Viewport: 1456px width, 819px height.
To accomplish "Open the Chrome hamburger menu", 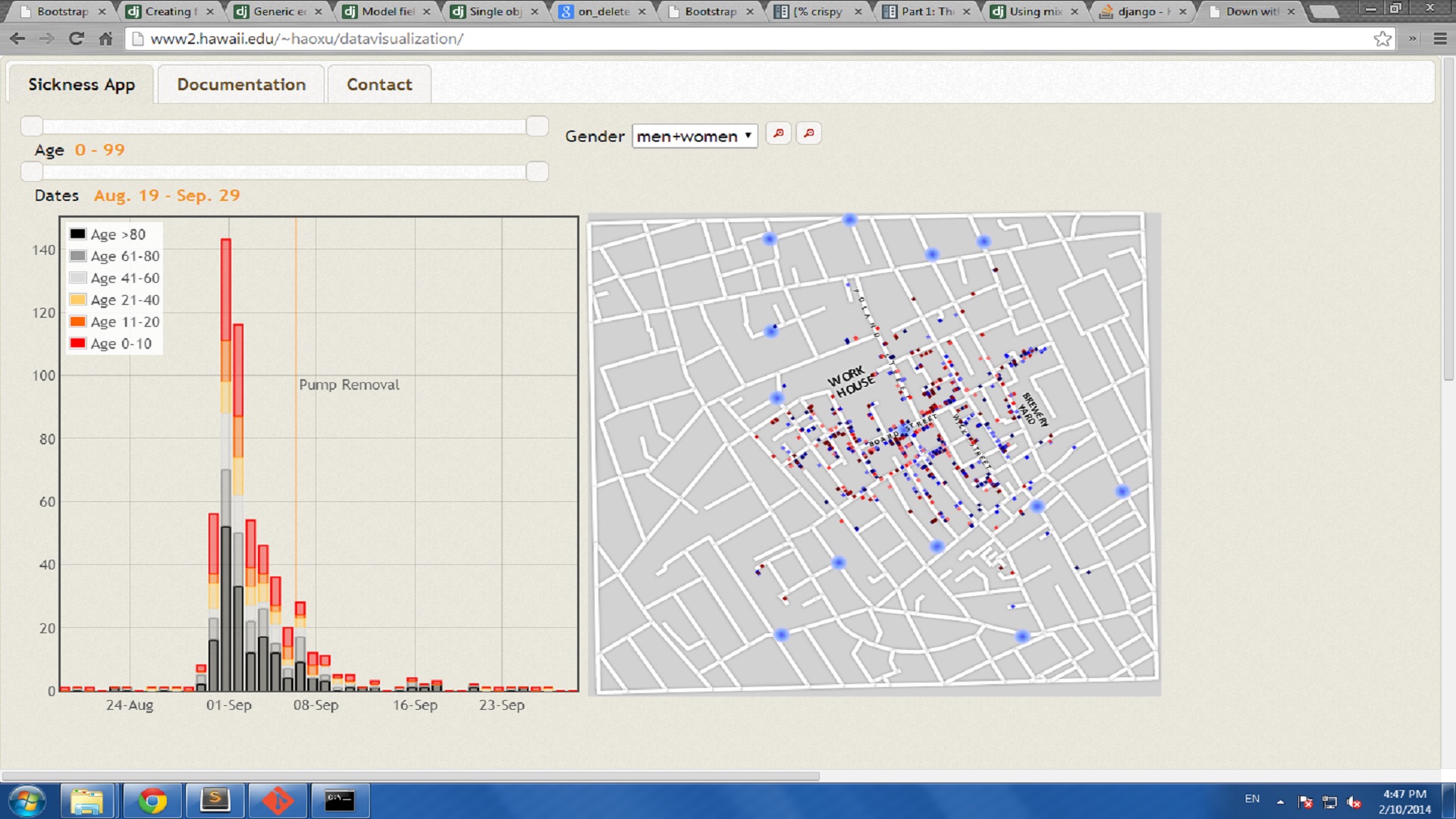I will (1440, 39).
